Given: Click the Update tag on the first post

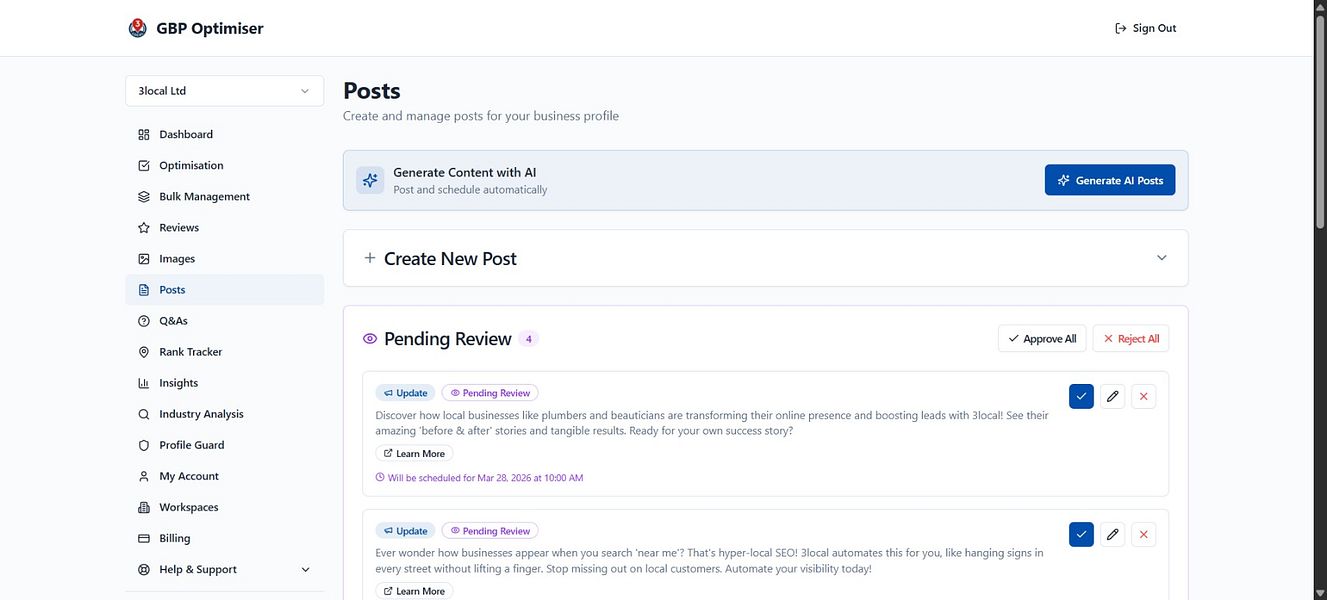Looking at the screenshot, I should pyautogui.click(x=406, y=393).
